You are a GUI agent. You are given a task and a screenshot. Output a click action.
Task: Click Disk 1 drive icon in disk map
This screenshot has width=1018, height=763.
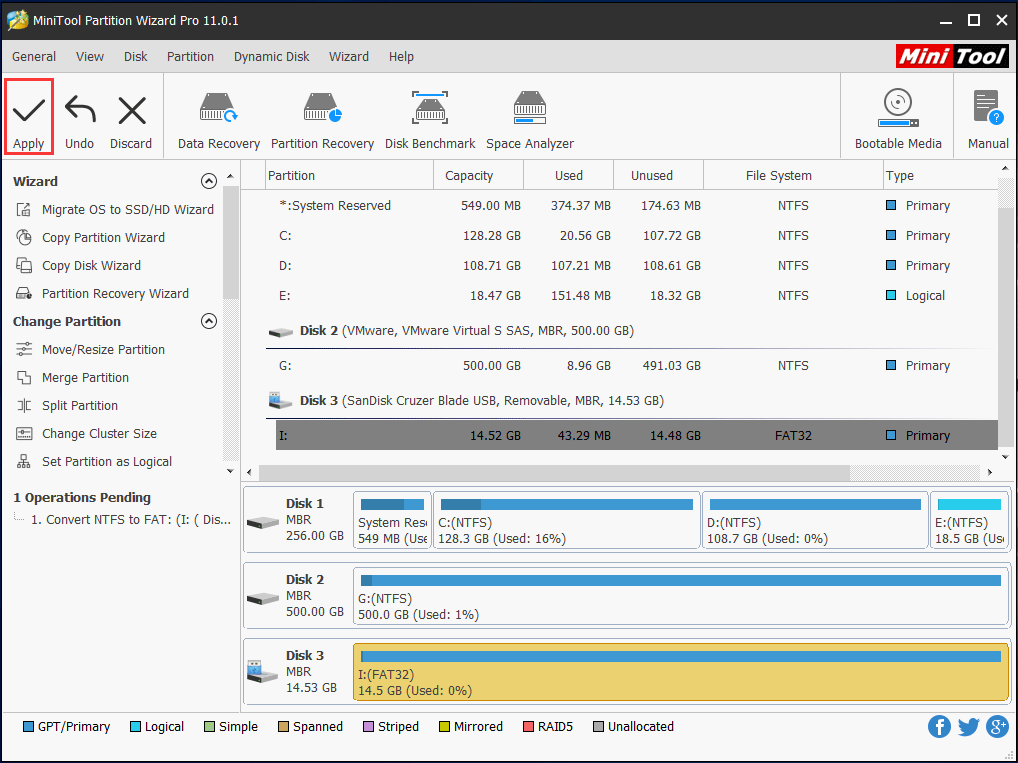263,521
